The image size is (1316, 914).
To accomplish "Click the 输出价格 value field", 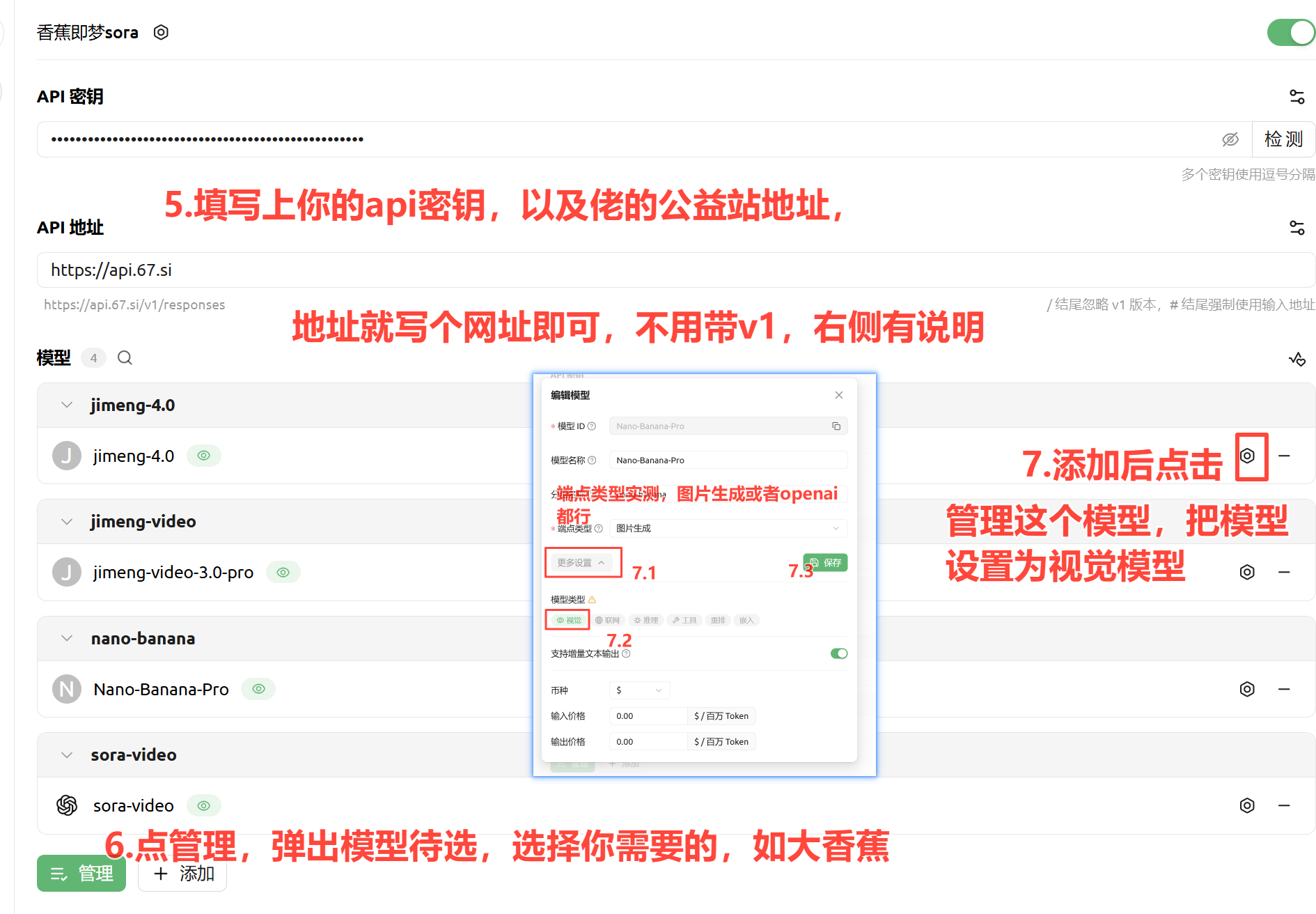I will 648,742.
